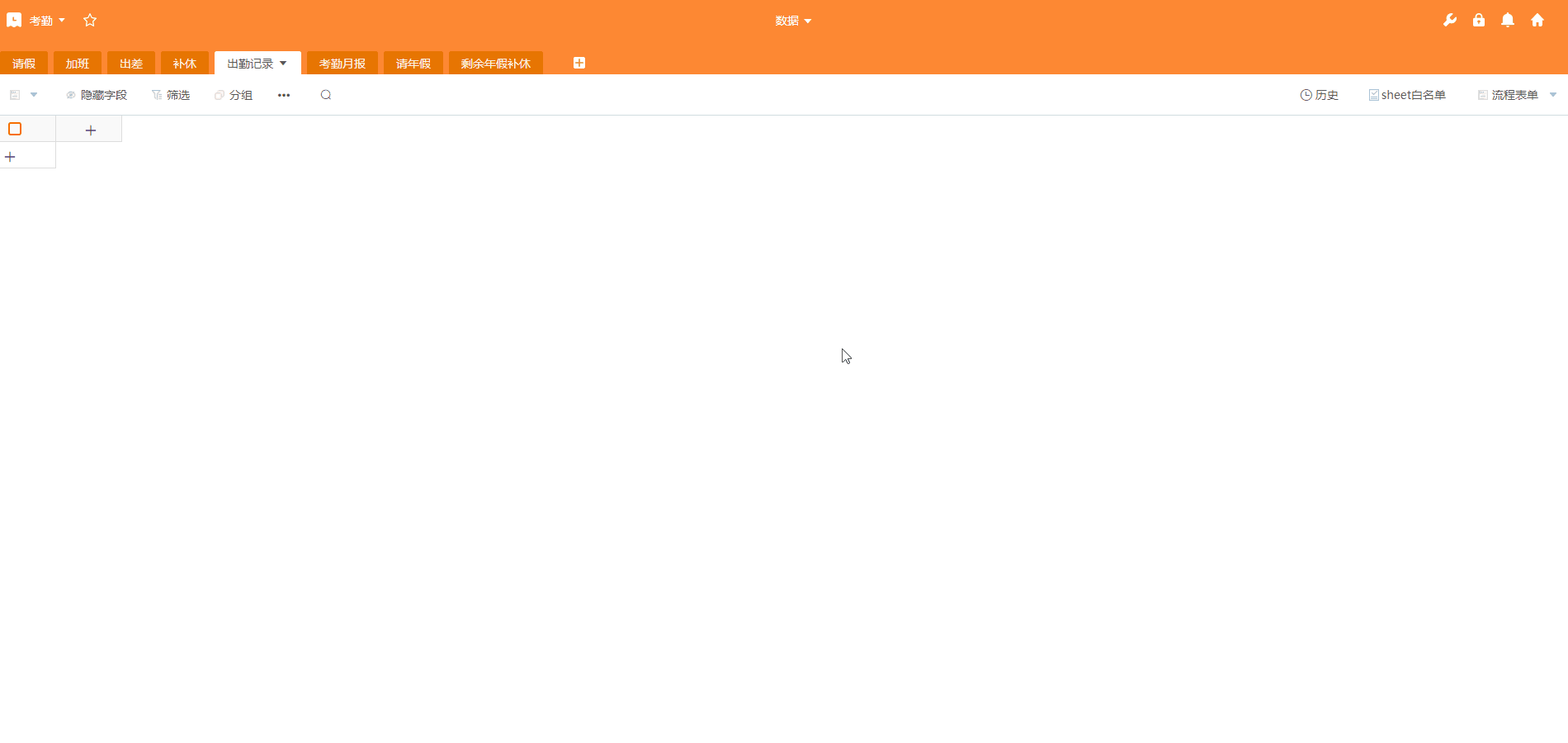Open the 数据 dropdown menu
1568x743 pixels.
793,21
